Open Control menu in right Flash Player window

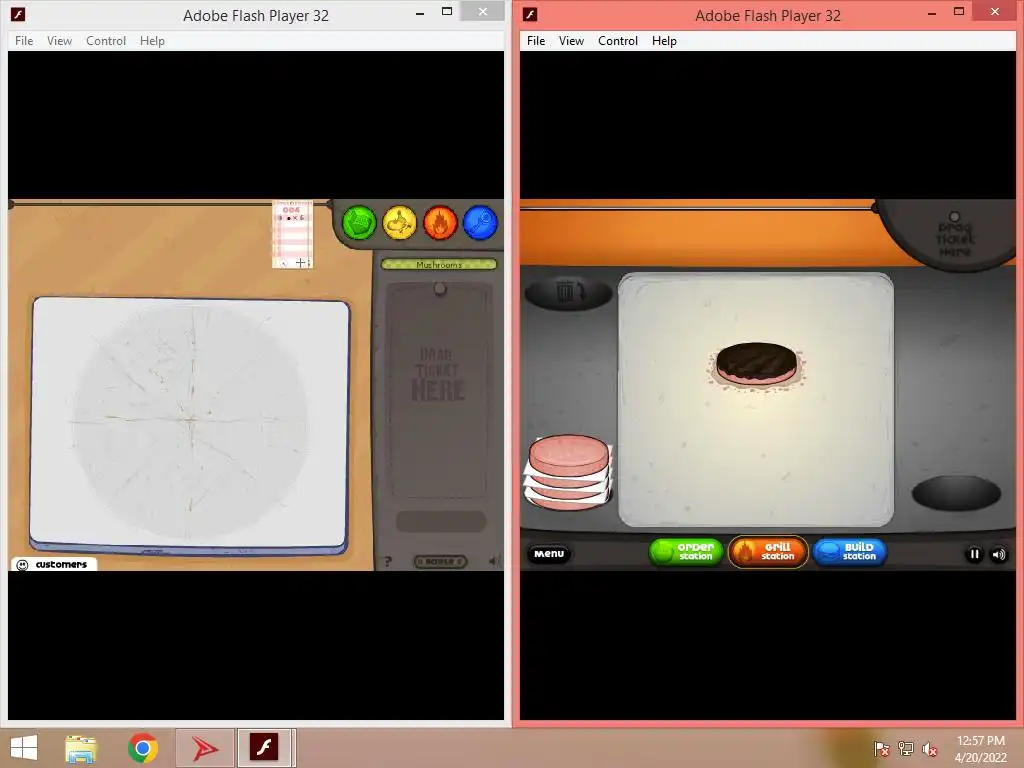[618, 40]
